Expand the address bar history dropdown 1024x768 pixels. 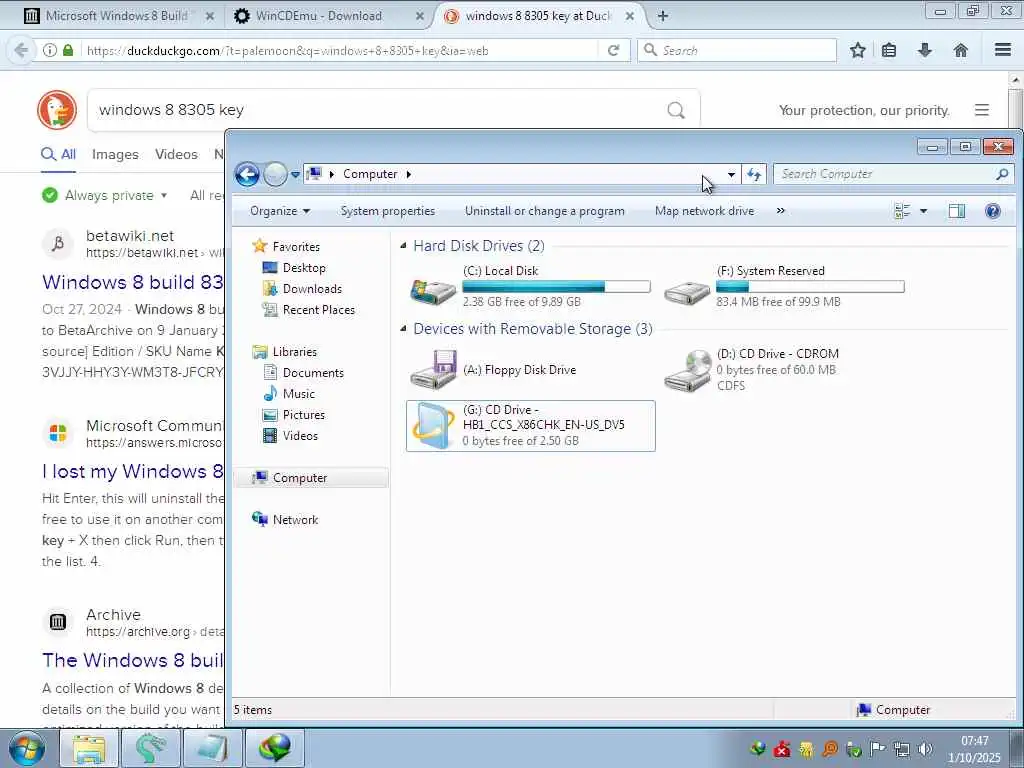731,174
